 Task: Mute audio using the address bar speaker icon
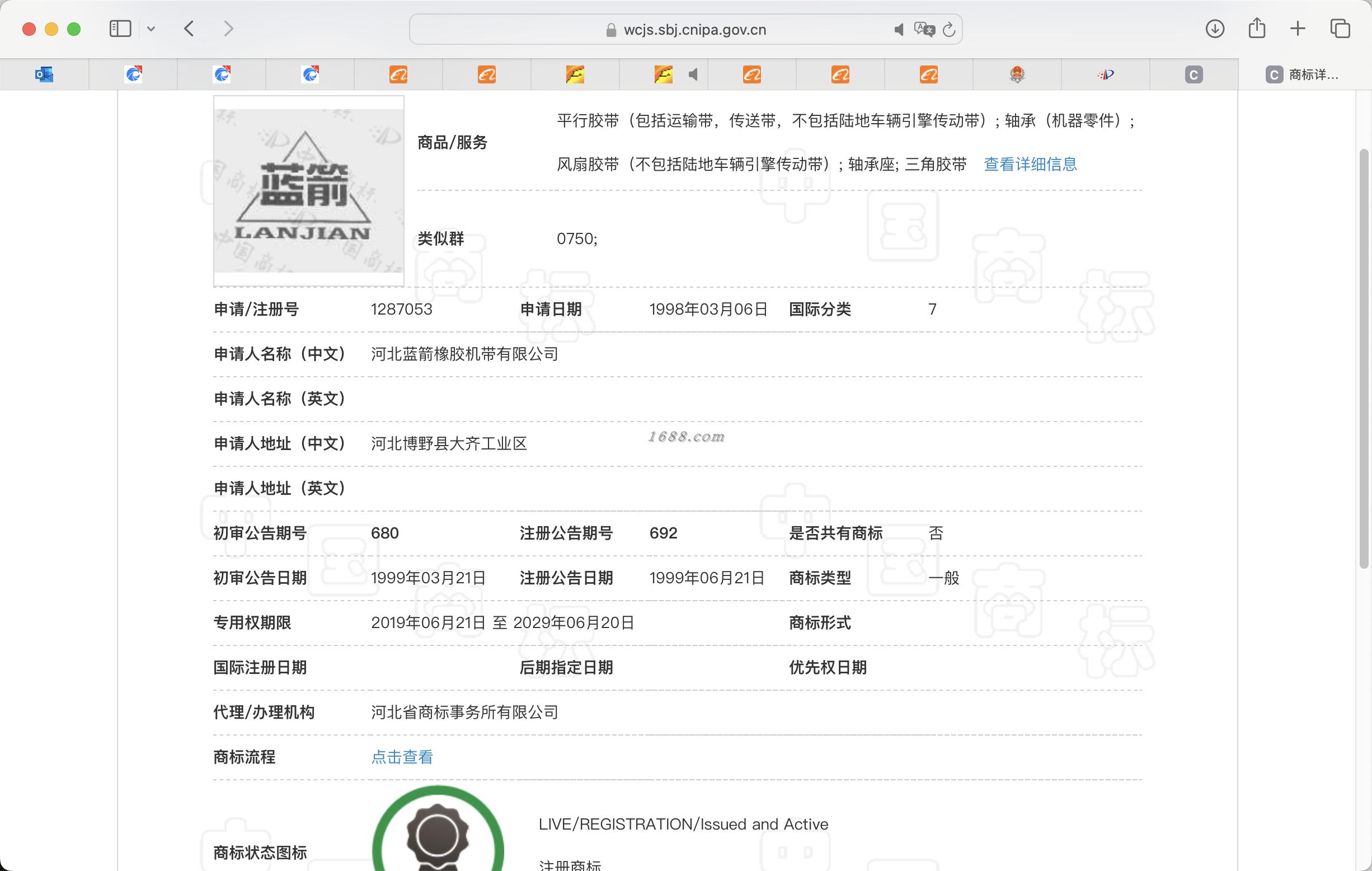pyautogui.click(x=899, y=29)
